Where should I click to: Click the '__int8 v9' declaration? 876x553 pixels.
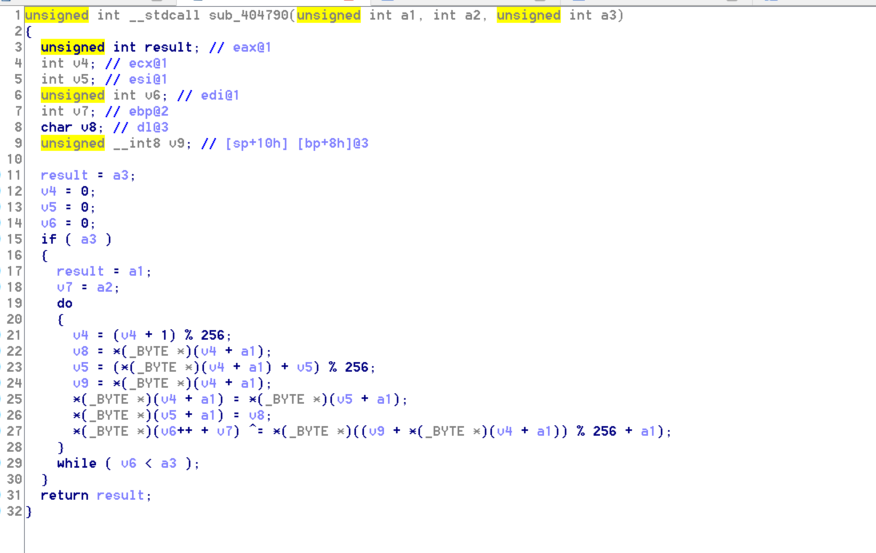tap(153, 144)
